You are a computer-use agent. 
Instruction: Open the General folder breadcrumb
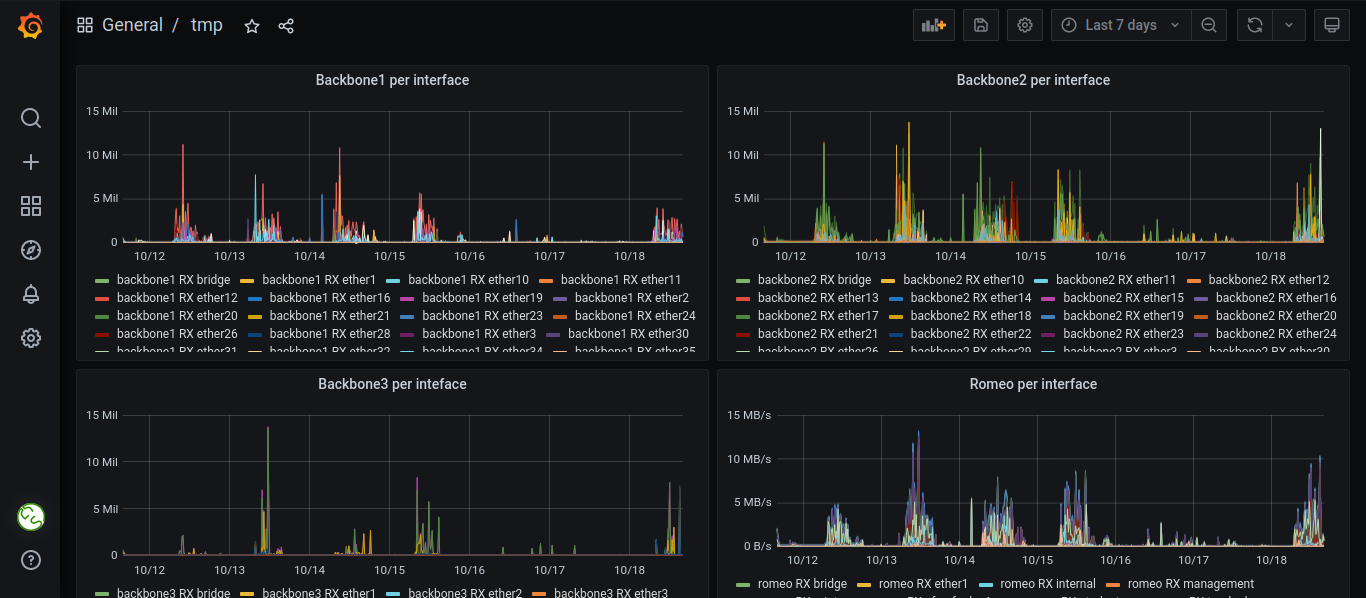(133, 24)
